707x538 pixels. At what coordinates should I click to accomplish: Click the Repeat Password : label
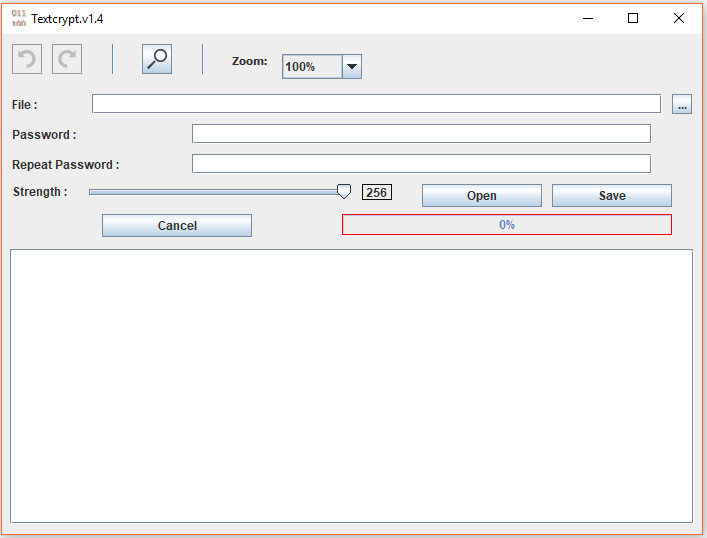coord(66,165)
